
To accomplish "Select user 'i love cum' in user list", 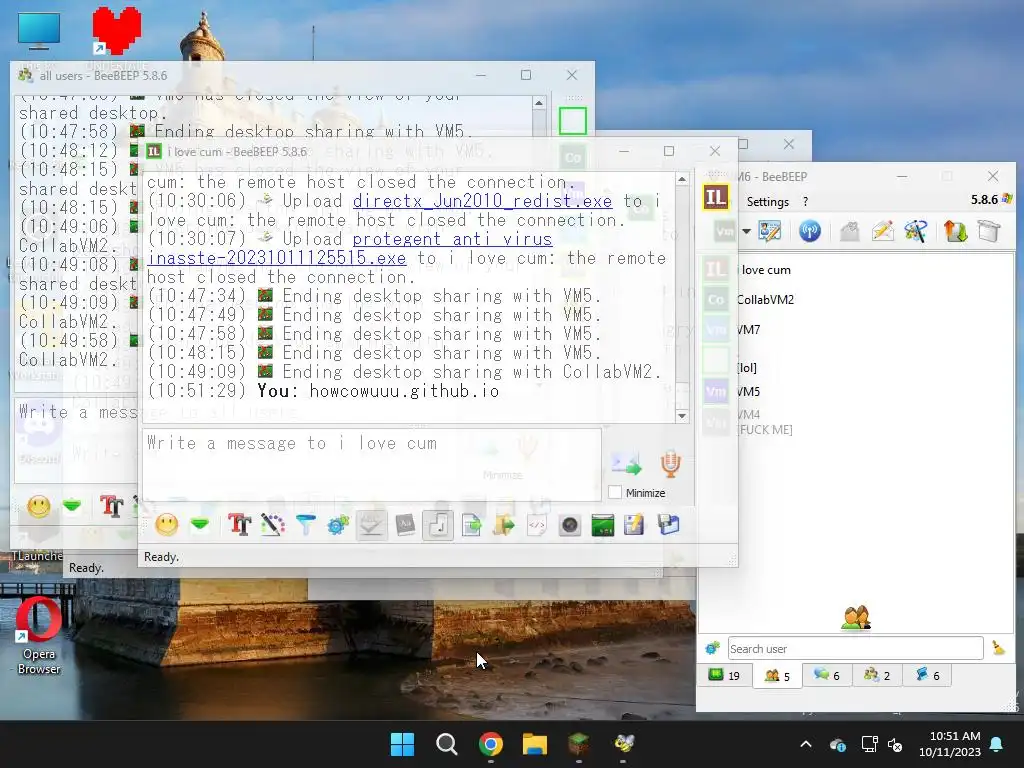I will (x=857, y=270).
